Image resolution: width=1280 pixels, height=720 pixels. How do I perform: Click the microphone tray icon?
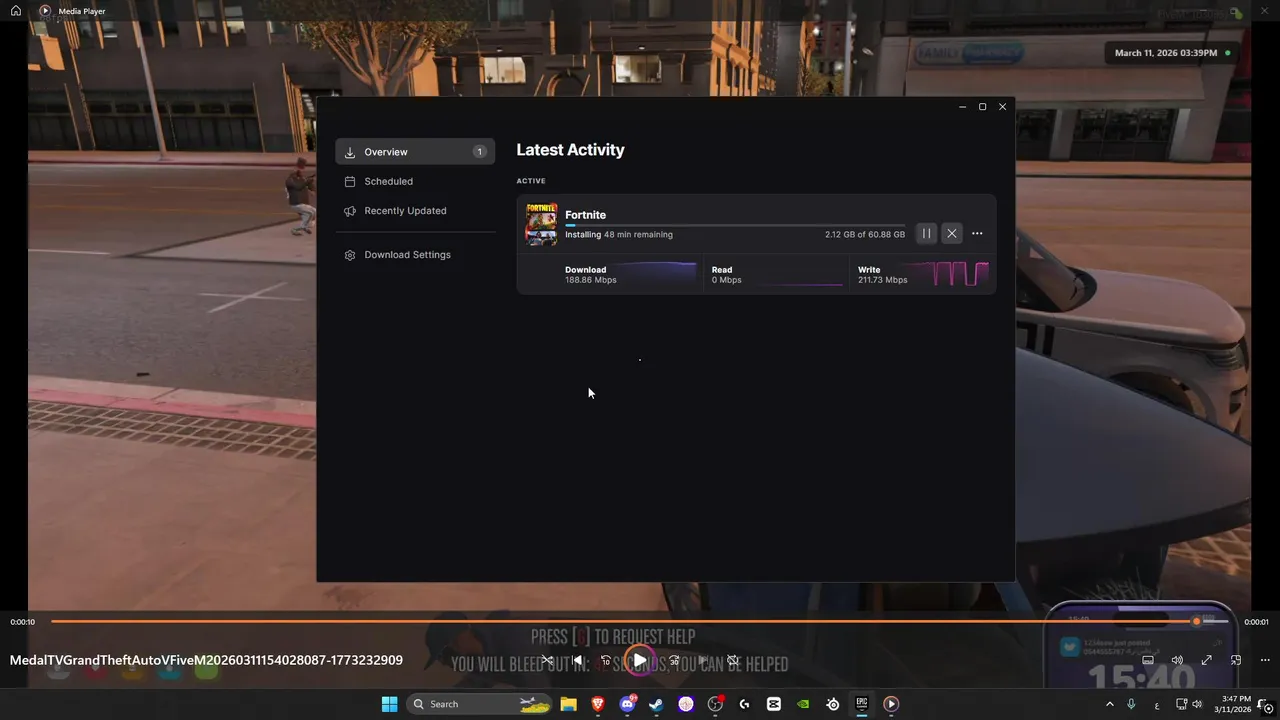click(1132, 704)
